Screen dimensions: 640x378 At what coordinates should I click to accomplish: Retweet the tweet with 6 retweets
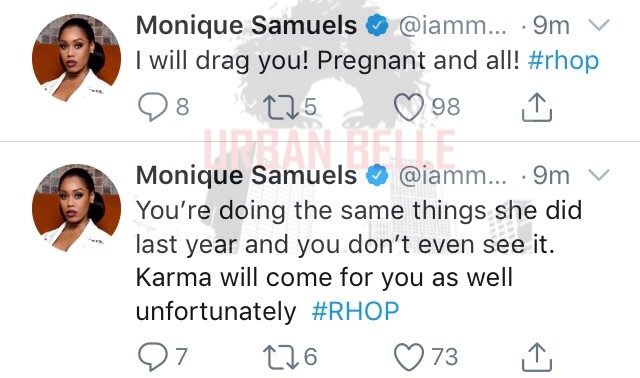[280, 357]
